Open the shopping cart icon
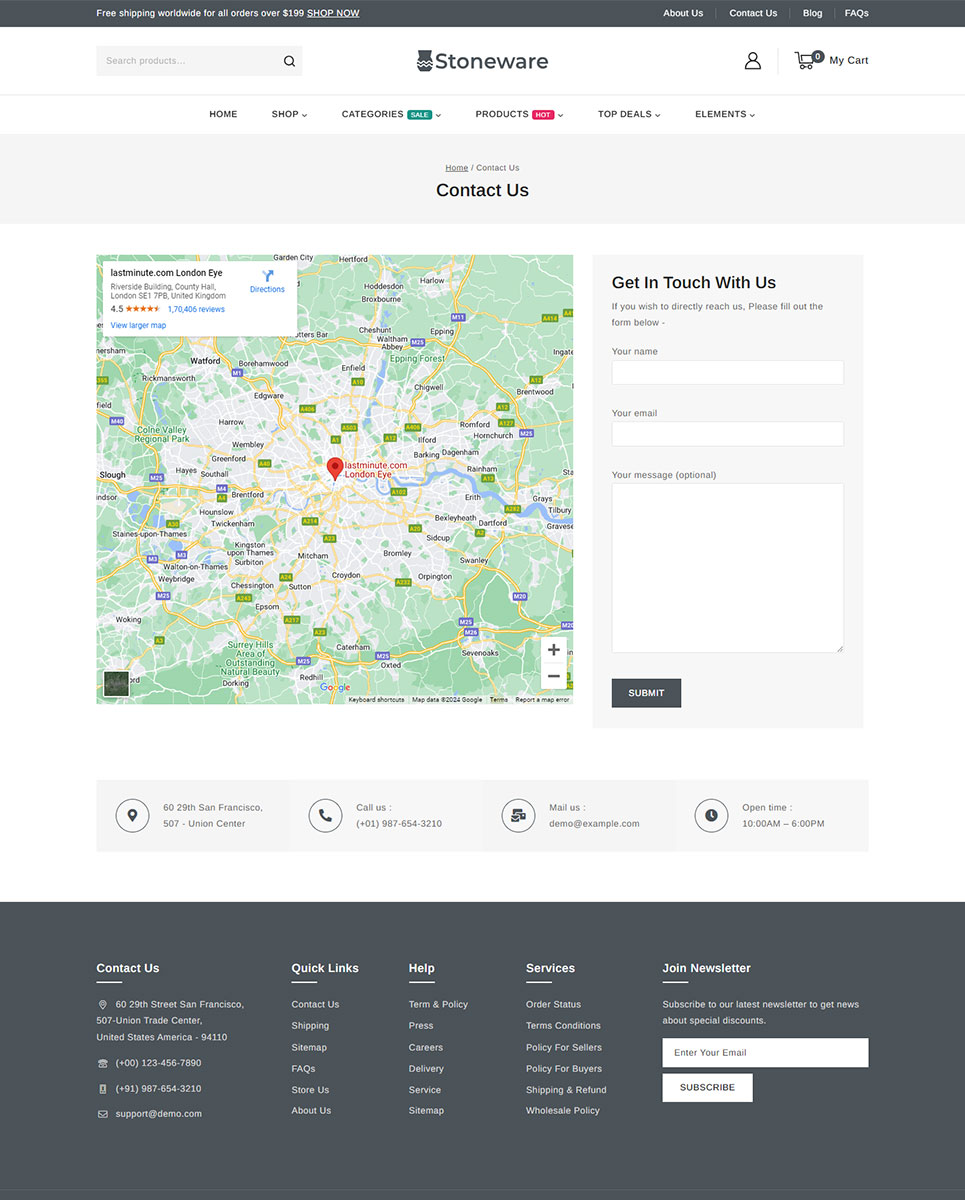This screenshot has height=1200, width=965. (x=805, y=60)
